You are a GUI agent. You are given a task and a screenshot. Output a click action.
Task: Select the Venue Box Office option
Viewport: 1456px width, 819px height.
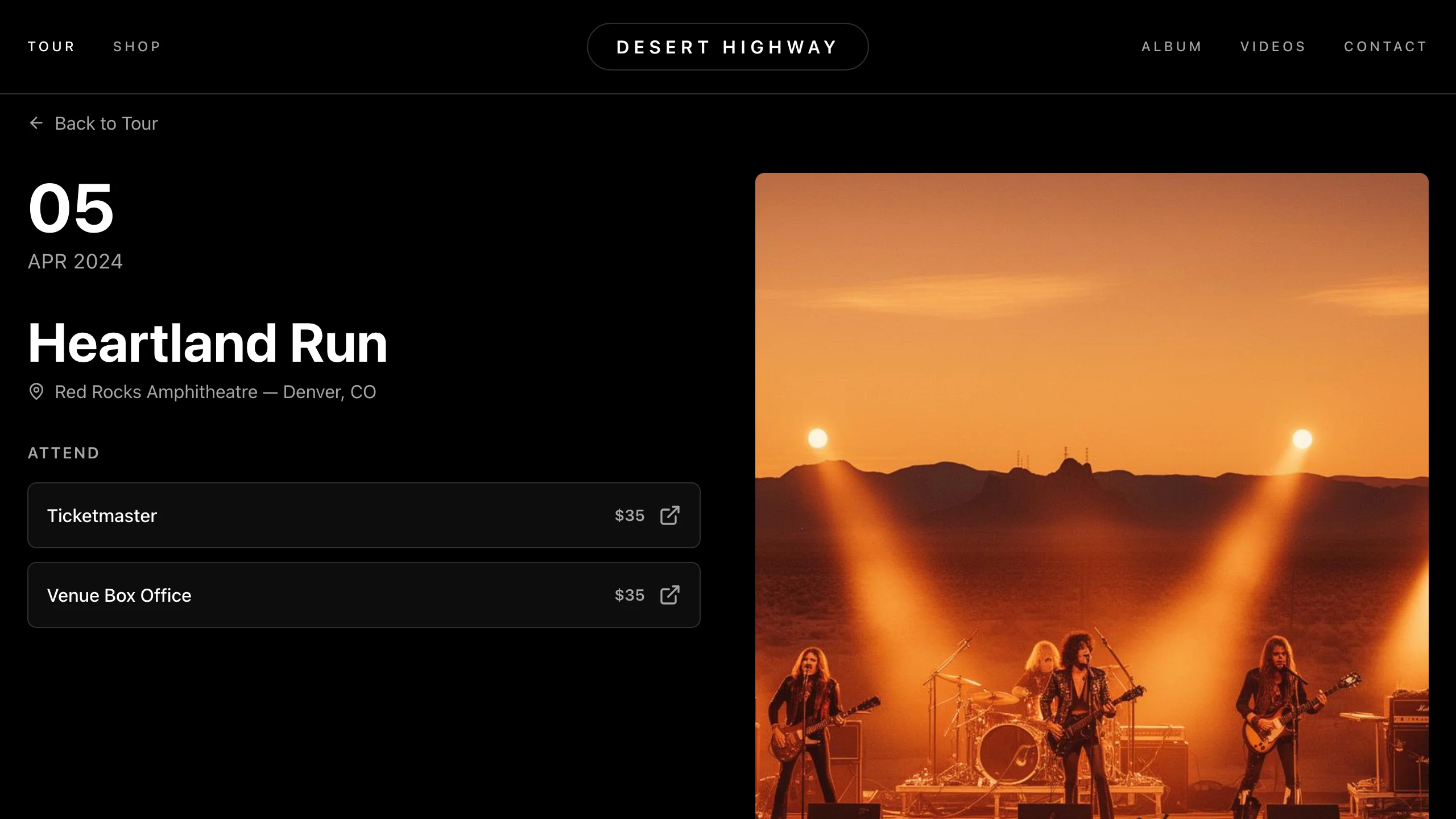click(x=363, y=595)
